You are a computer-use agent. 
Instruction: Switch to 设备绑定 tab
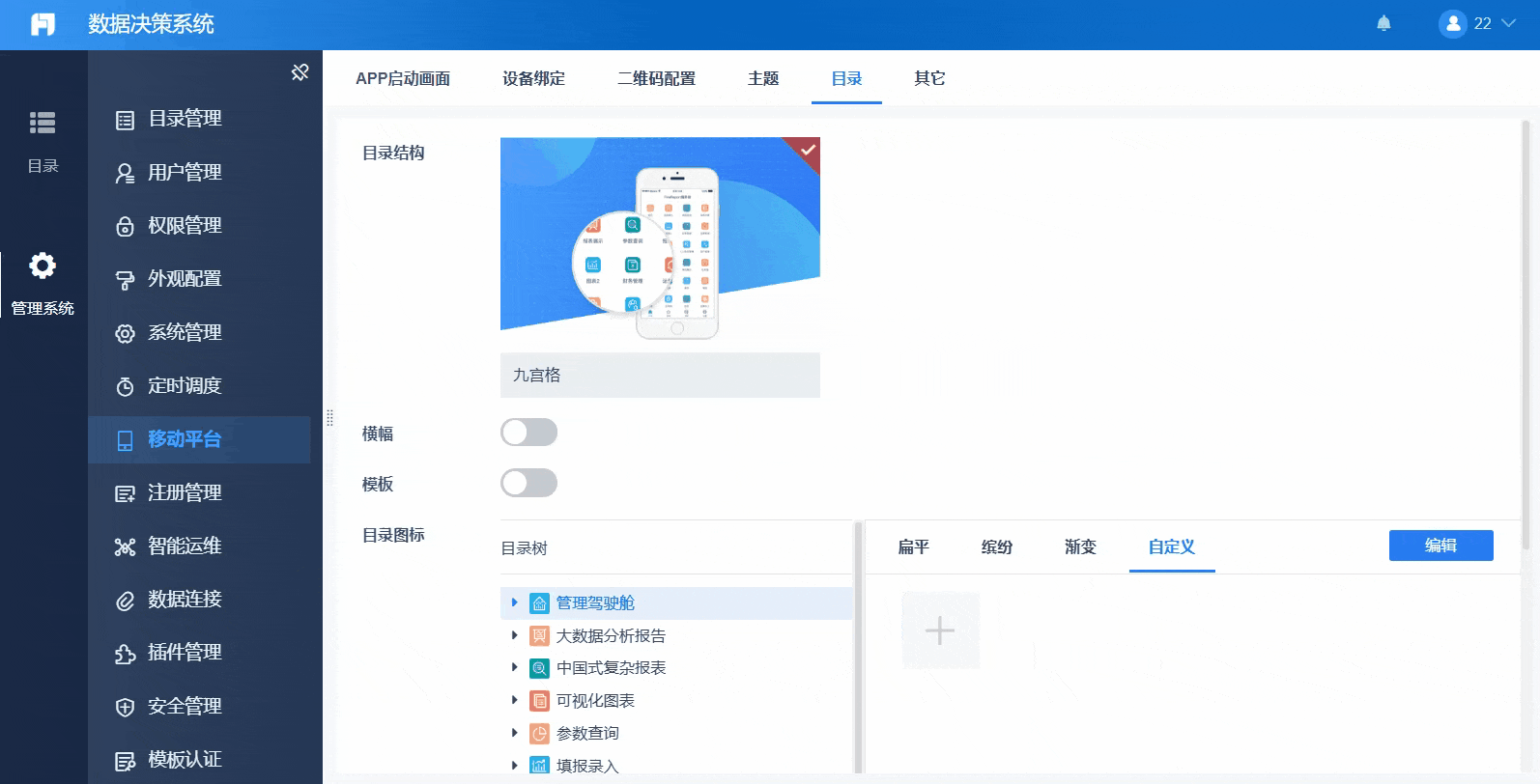click(x=533, y=78)
